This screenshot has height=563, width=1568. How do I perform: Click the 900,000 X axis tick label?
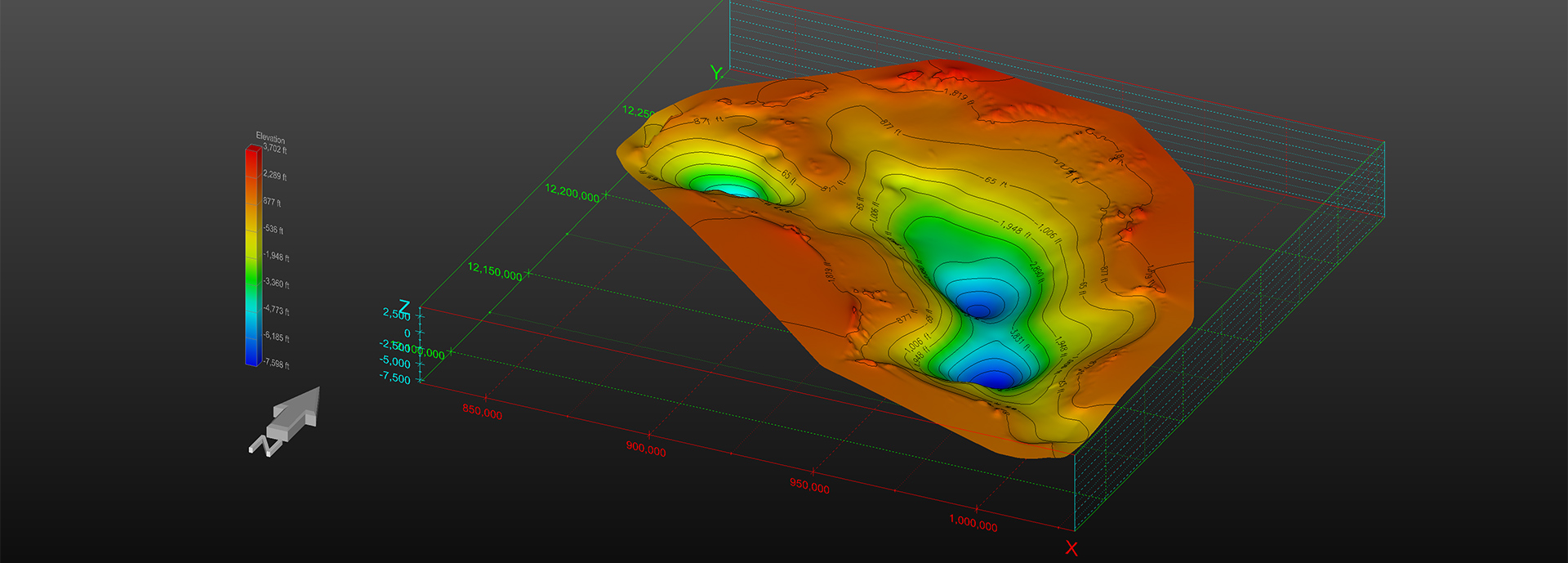[645, 449]
